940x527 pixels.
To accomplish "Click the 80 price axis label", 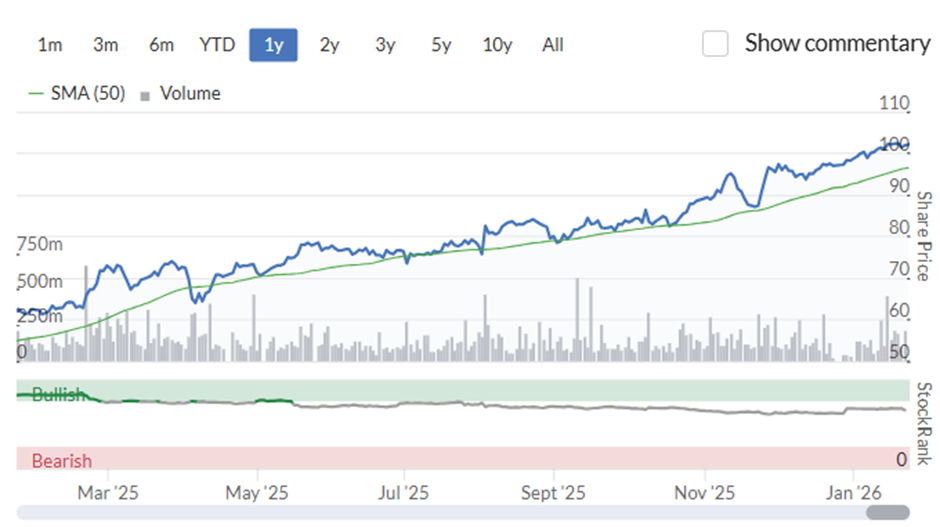I will [899, 227].
